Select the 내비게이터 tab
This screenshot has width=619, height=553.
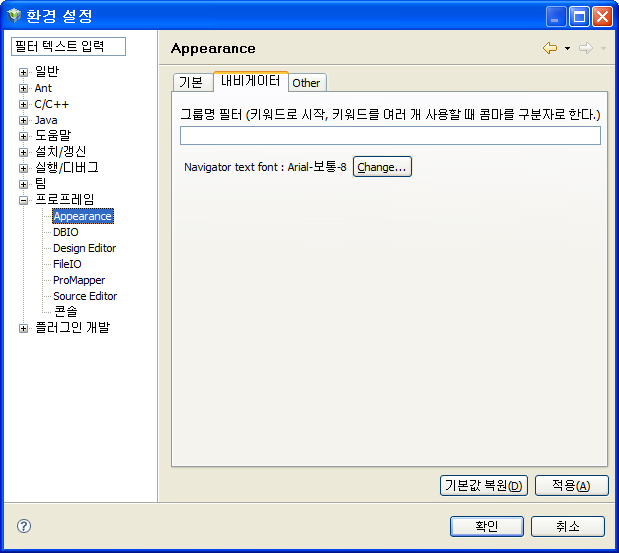[x=250, y=81]
